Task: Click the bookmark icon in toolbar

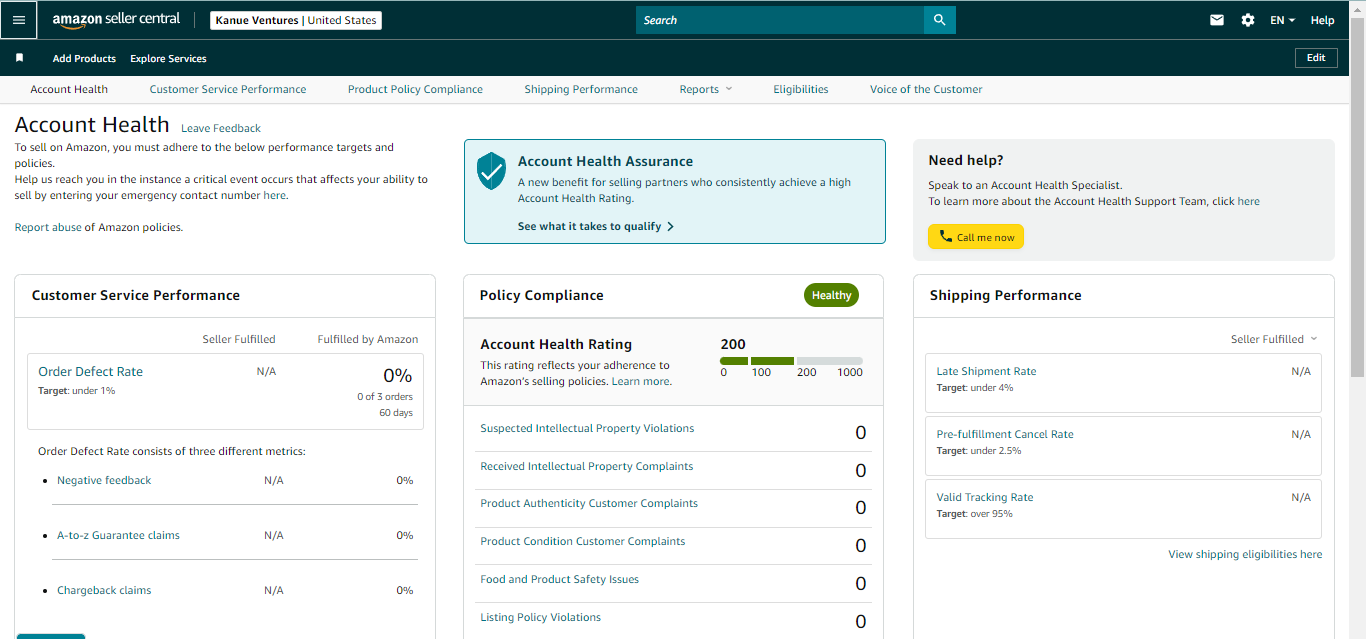Action: [19, 58]
